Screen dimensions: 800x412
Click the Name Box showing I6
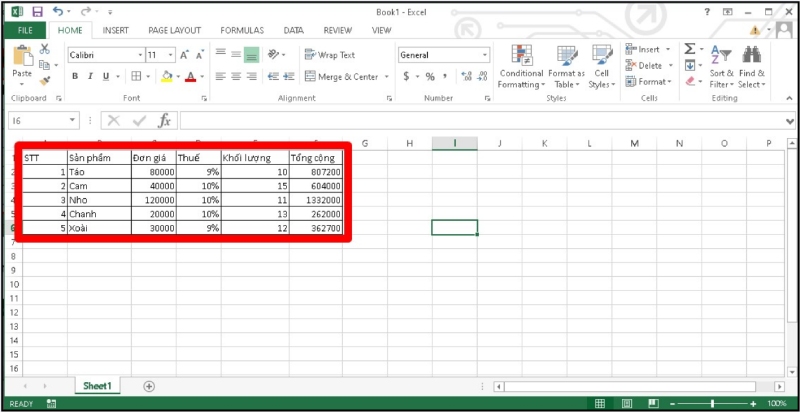tap(39, 121)
